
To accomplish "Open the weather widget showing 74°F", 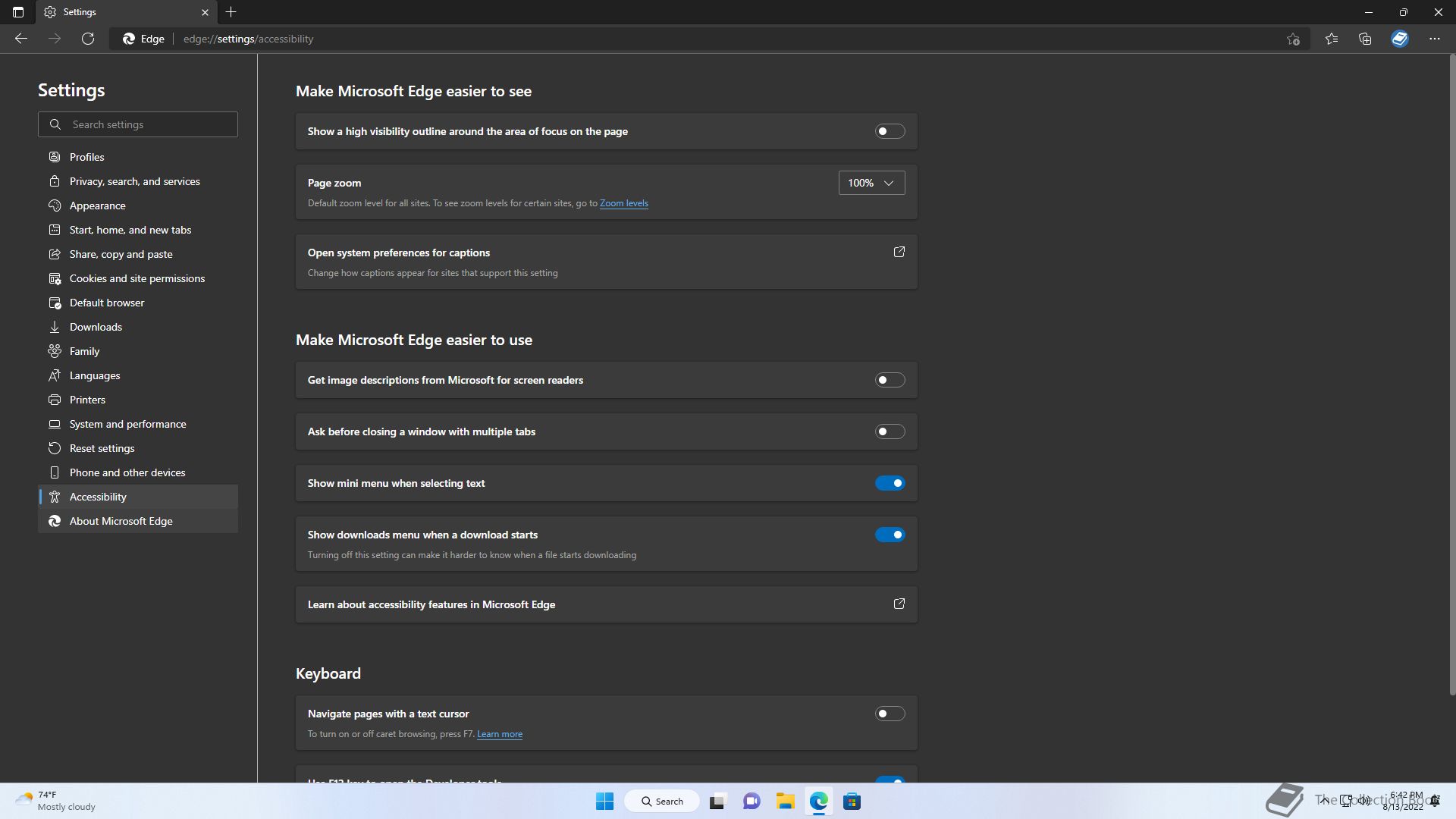I will pos(56,801).
